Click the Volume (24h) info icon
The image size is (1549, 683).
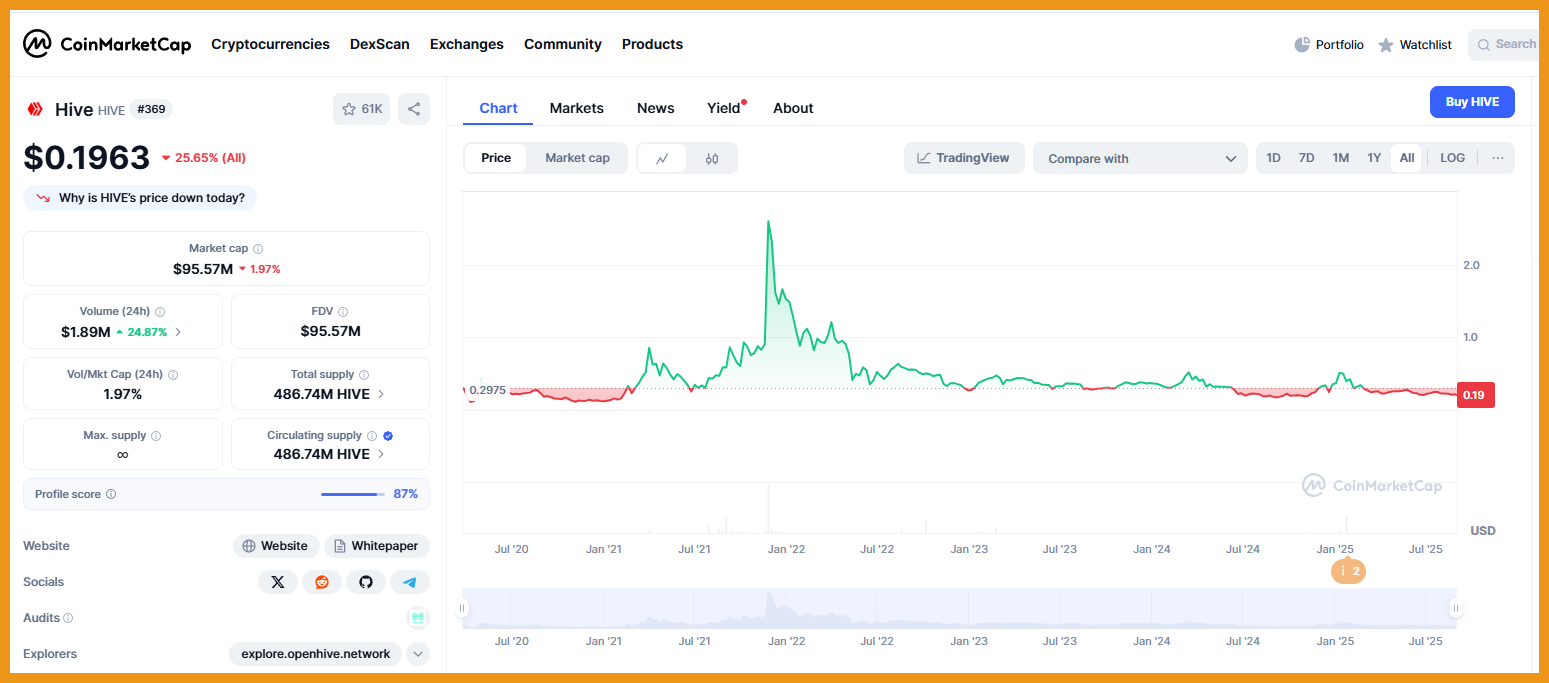click(x=160, y=311)
